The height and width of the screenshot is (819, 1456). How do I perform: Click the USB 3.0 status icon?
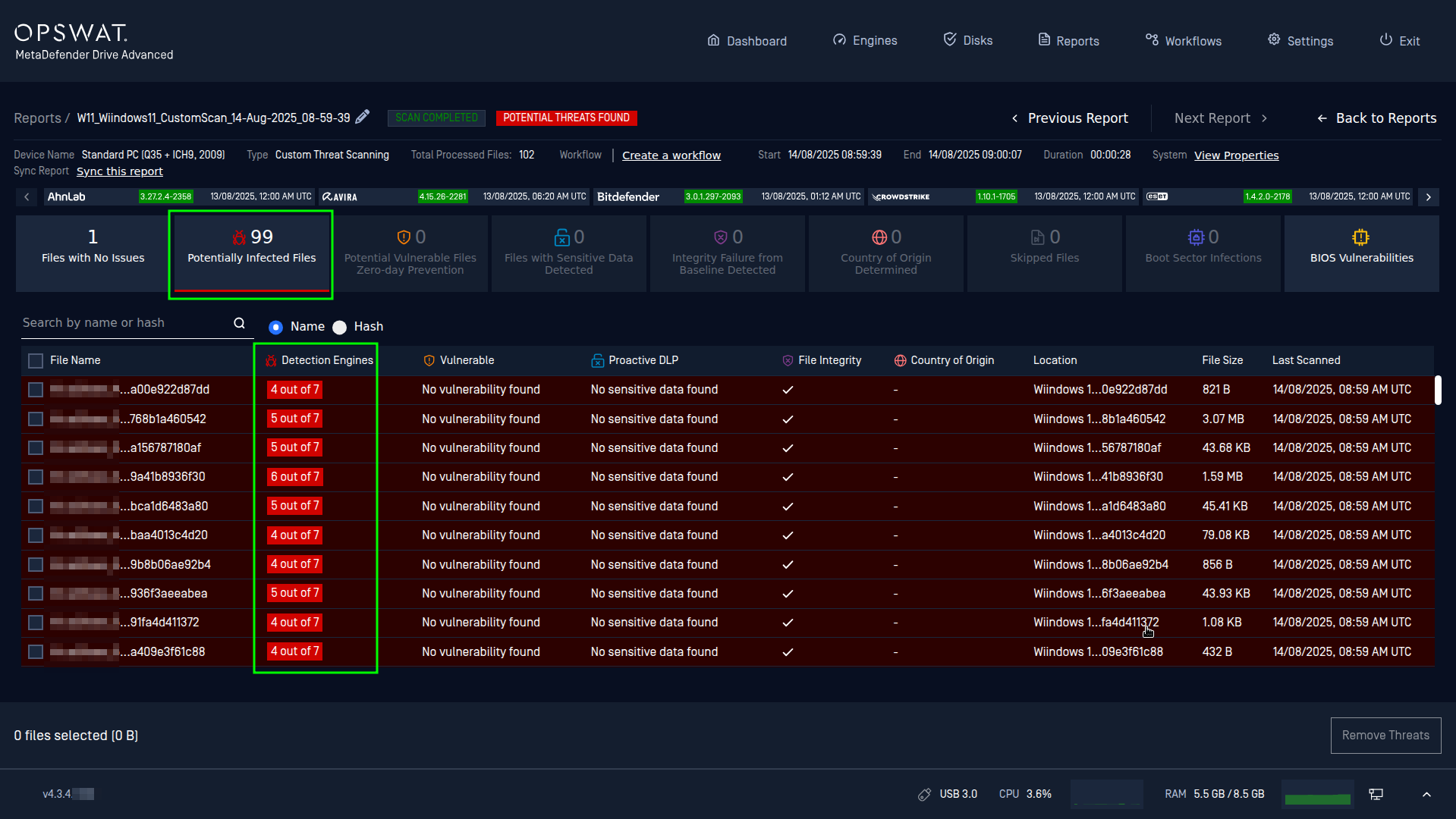(924, 795)
